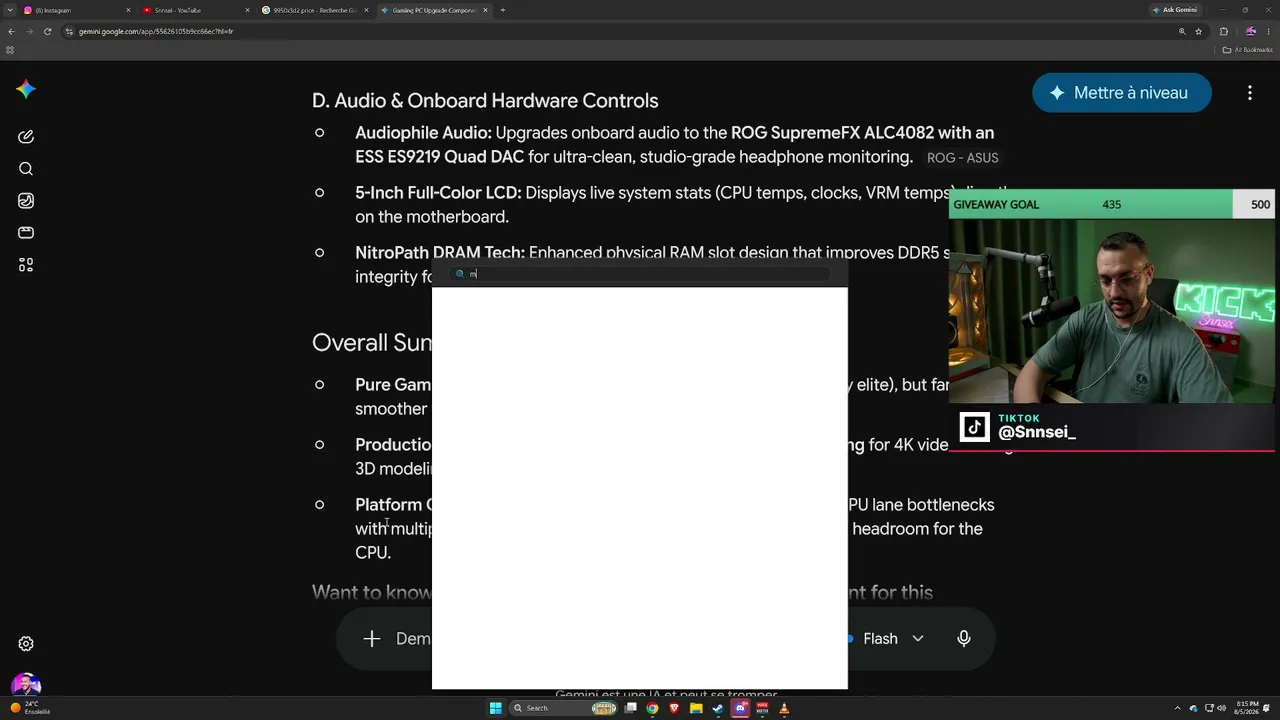Open the search chats magnifier in Gemini sidebar
This screenshot has width=1280, height=720.
[x=26, y=169]
